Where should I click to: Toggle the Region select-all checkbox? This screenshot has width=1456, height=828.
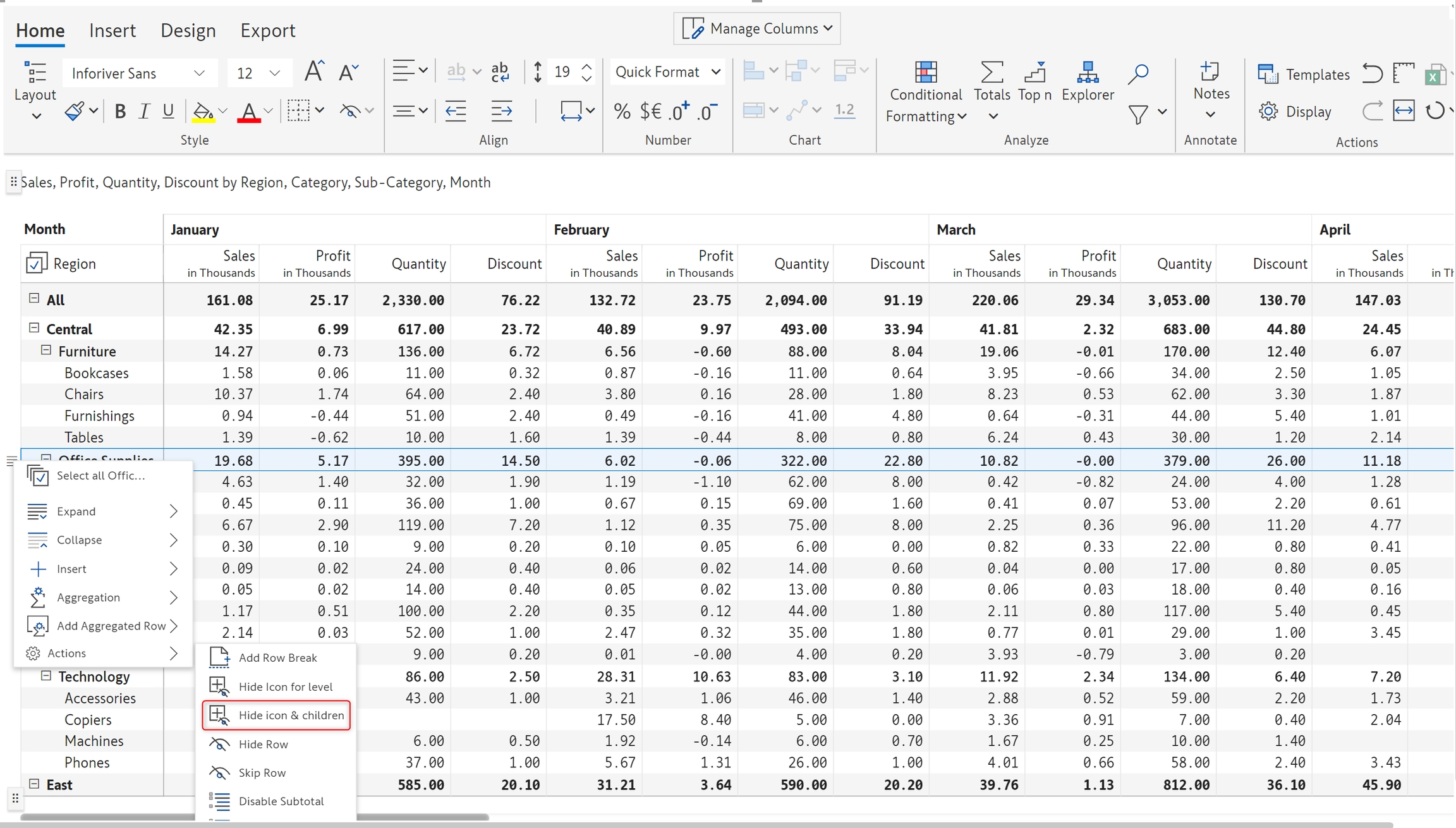37,263
